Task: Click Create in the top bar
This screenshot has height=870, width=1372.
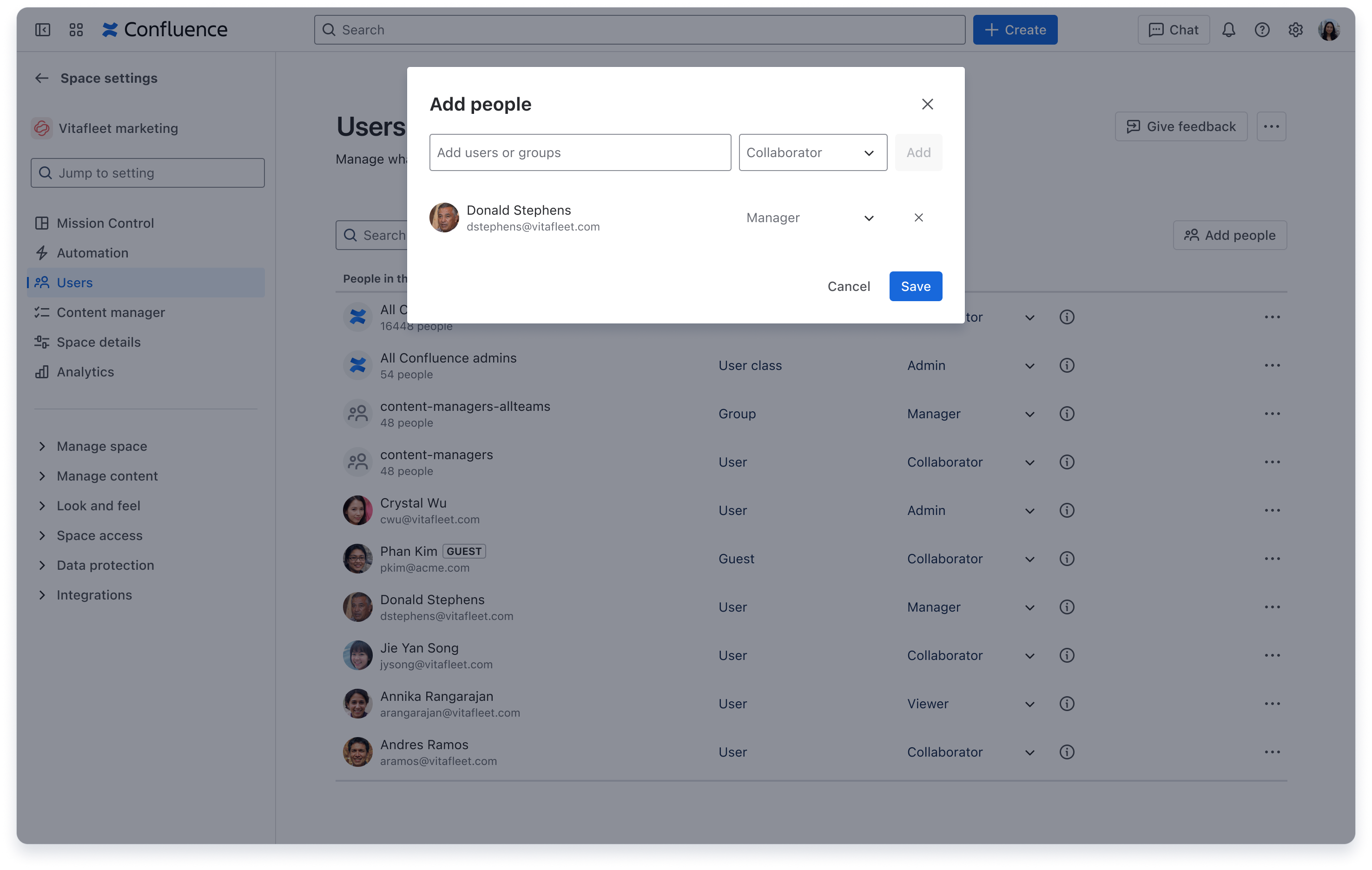Action: [x=1015, y=30]
